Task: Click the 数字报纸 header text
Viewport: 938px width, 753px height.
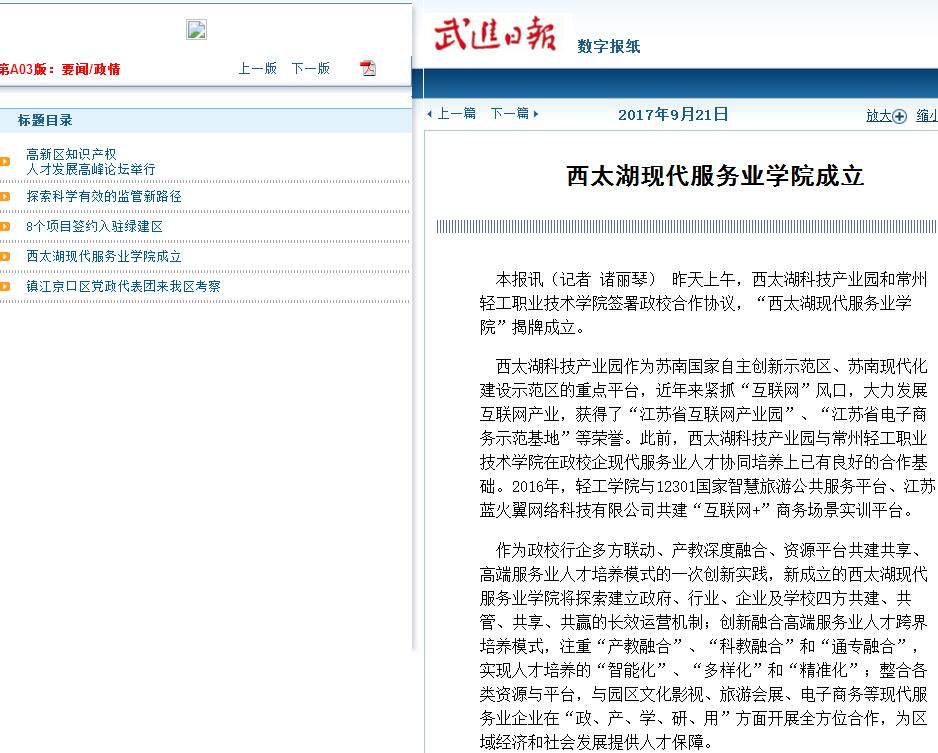Action: 608,46
